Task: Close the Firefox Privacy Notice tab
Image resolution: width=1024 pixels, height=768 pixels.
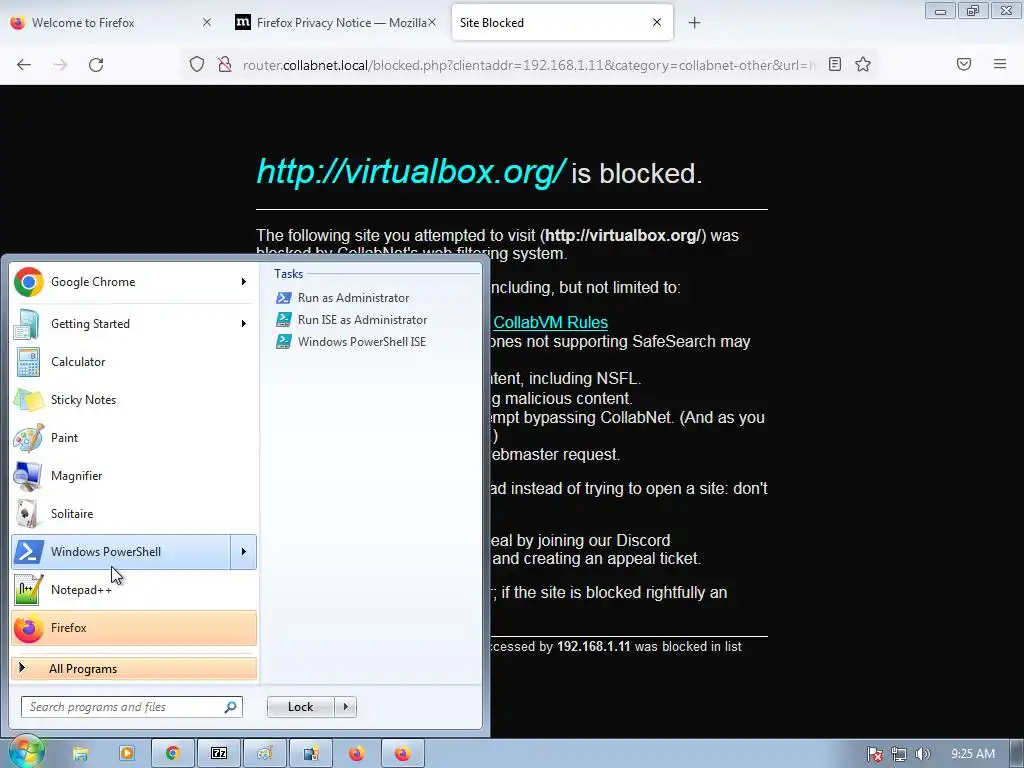Action: pyautogui.click(x=432, y=22)
